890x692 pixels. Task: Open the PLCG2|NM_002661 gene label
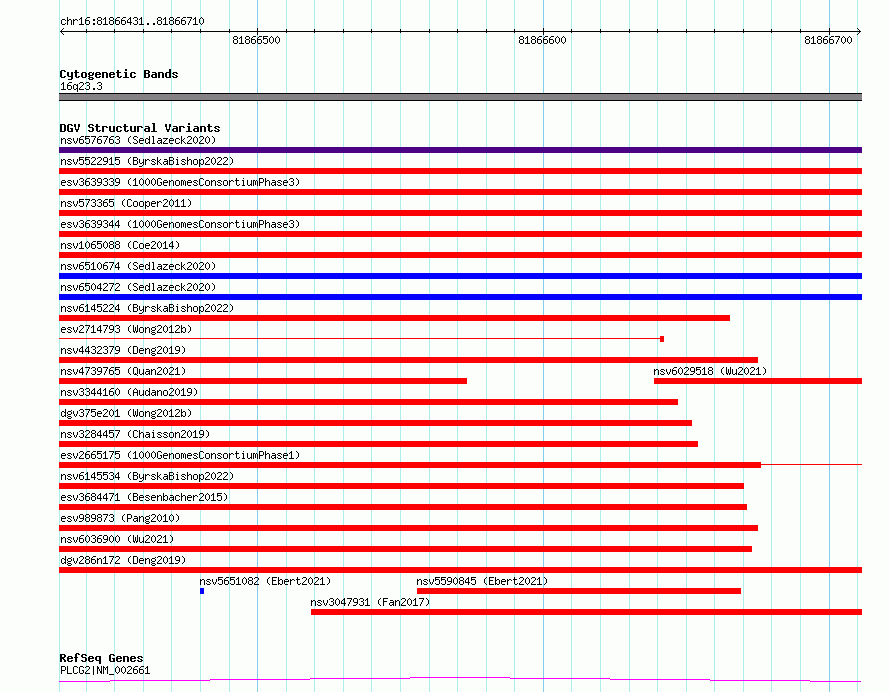pyautogui.click(x=105, y=670)
